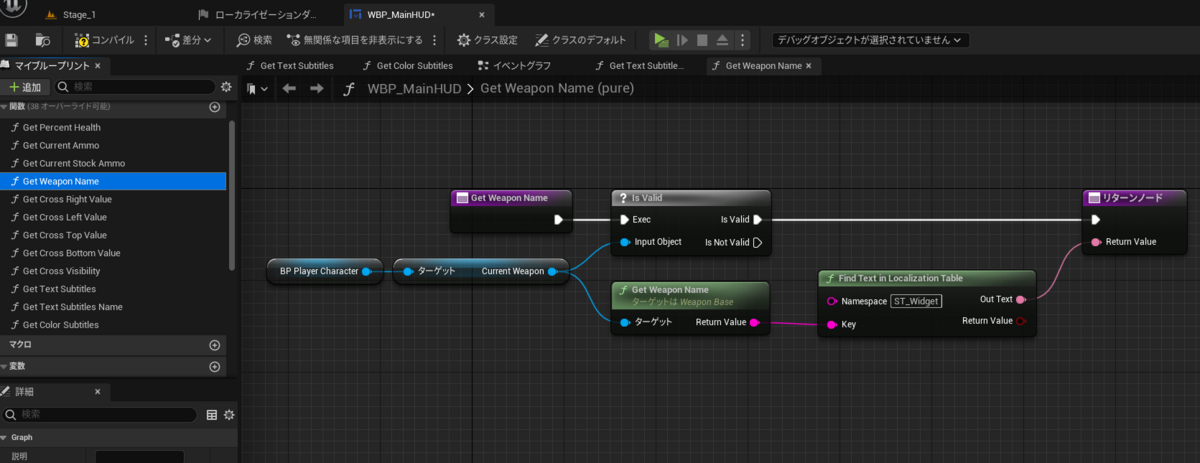This screenshot has width=1200, height=463.
Task: Open the 差分 dropdown
Action: [194, 40]
